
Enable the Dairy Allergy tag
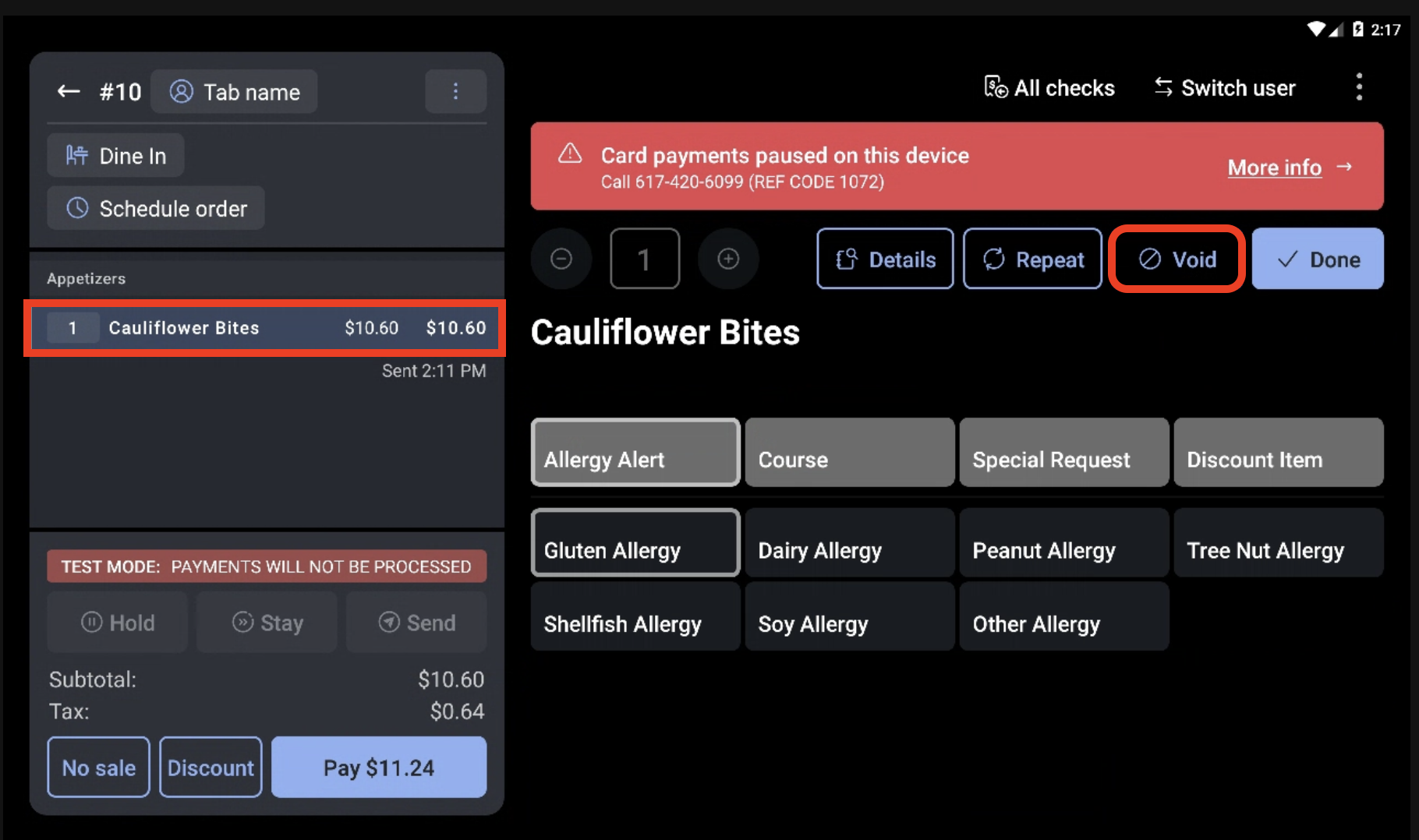pyautogui.click(x=848, y=542)
